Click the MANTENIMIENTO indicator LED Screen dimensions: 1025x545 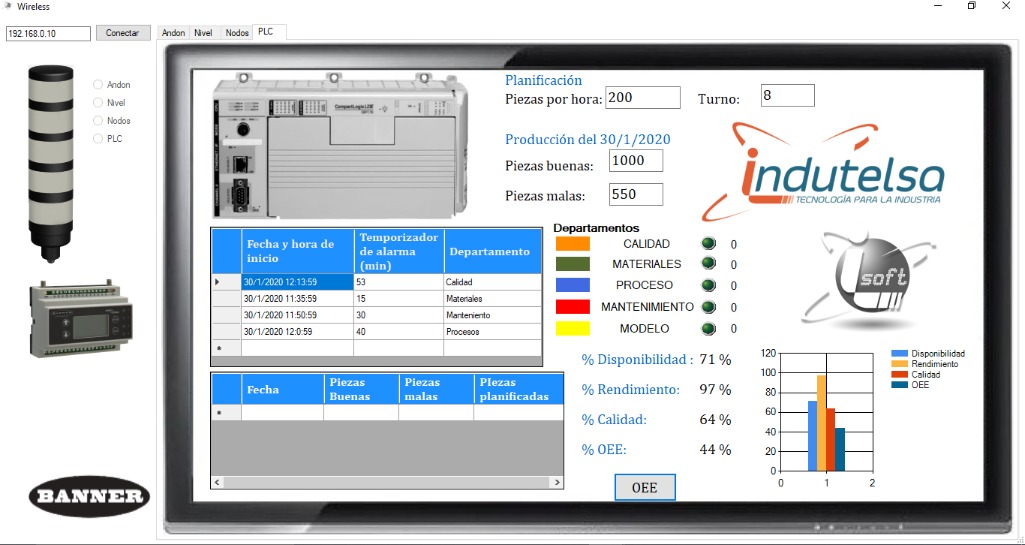click(709, 307)
